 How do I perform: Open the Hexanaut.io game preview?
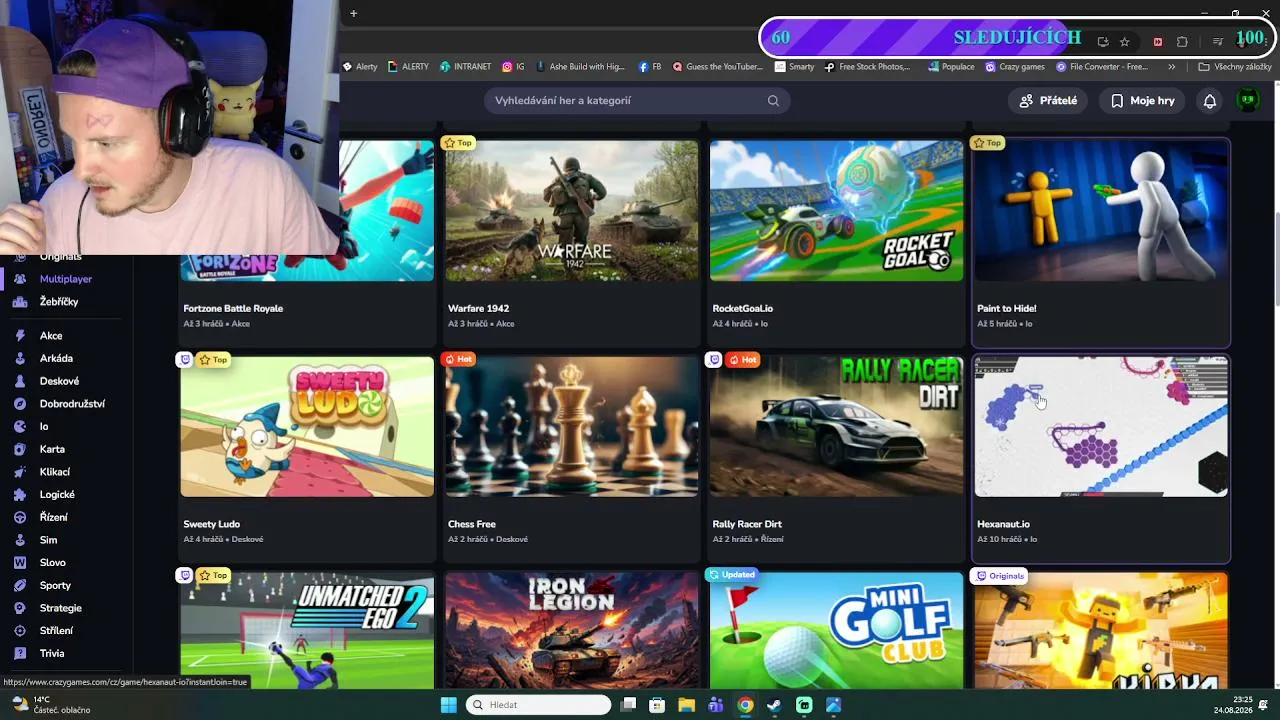tap(1101, 427)
